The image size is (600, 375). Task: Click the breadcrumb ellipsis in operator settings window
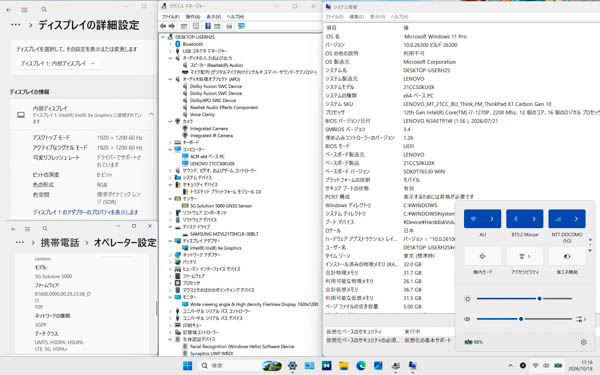tap(20, 243)
